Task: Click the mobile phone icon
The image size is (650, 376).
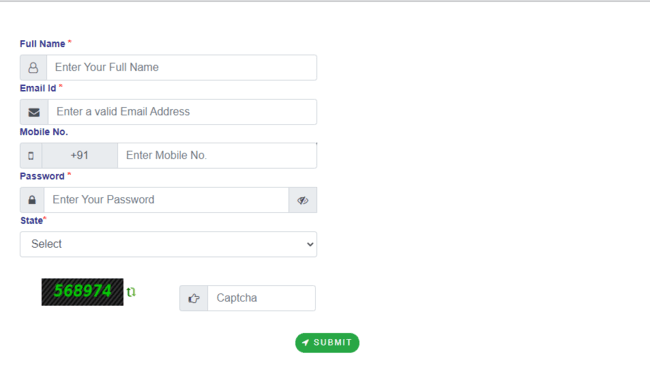Action: tap(31, 156)
